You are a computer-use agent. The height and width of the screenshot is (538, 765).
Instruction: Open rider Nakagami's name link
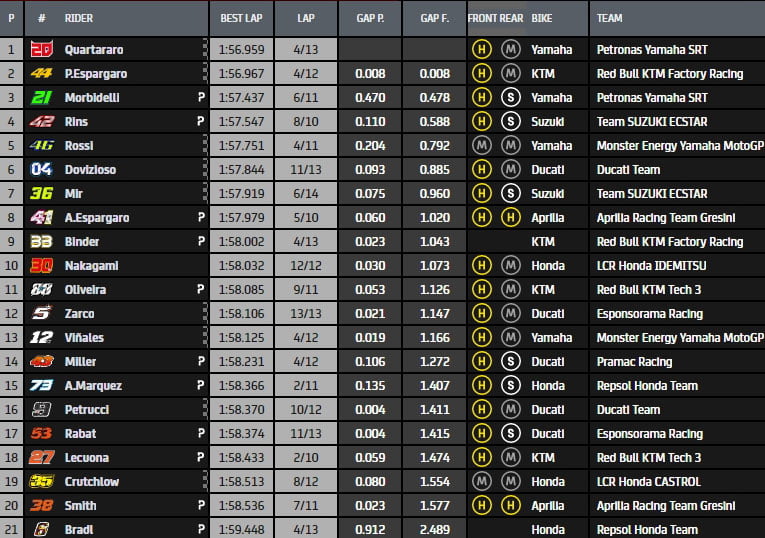(92, 265)
